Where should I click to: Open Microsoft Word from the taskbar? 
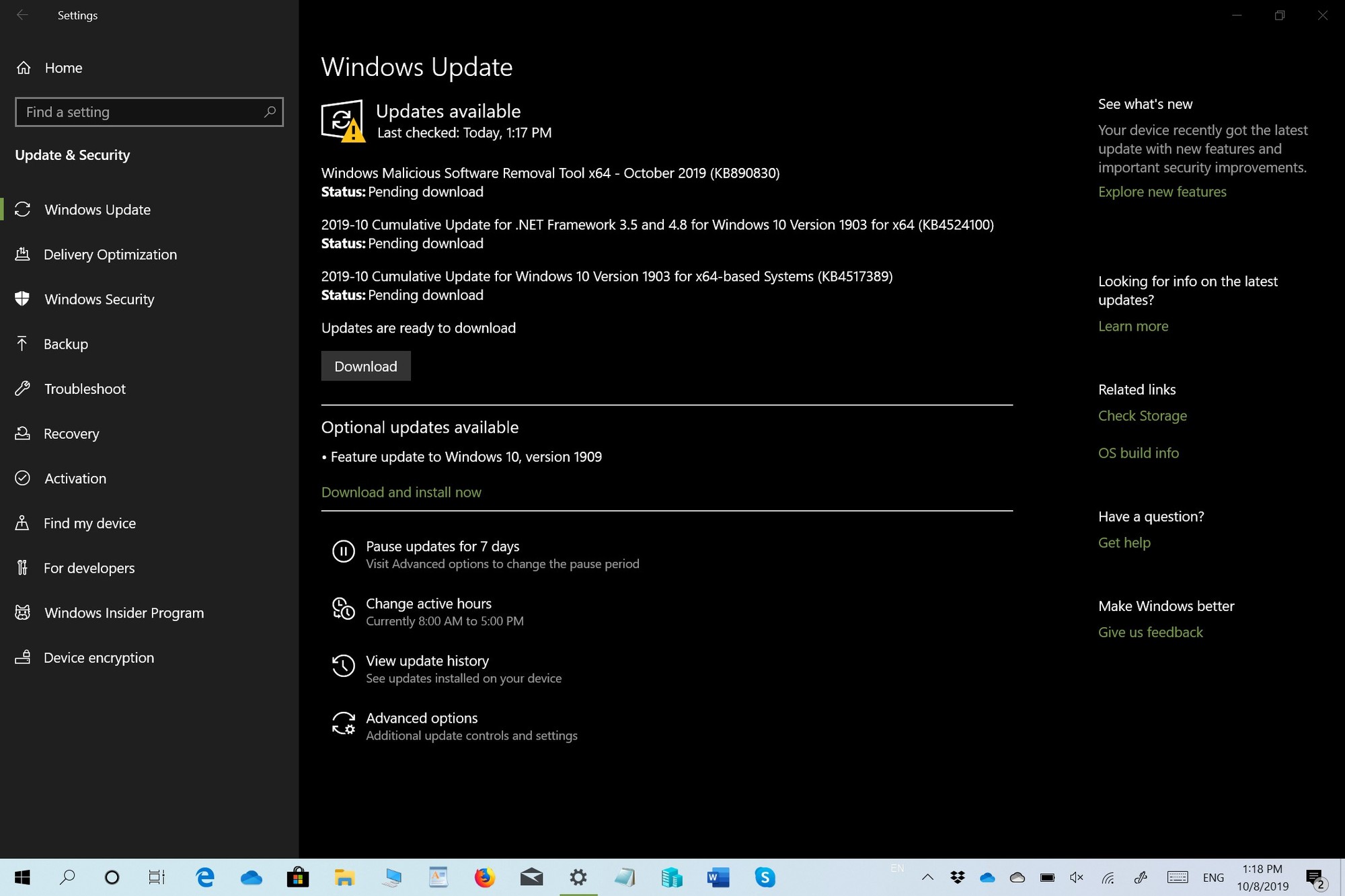coord(718,877)
